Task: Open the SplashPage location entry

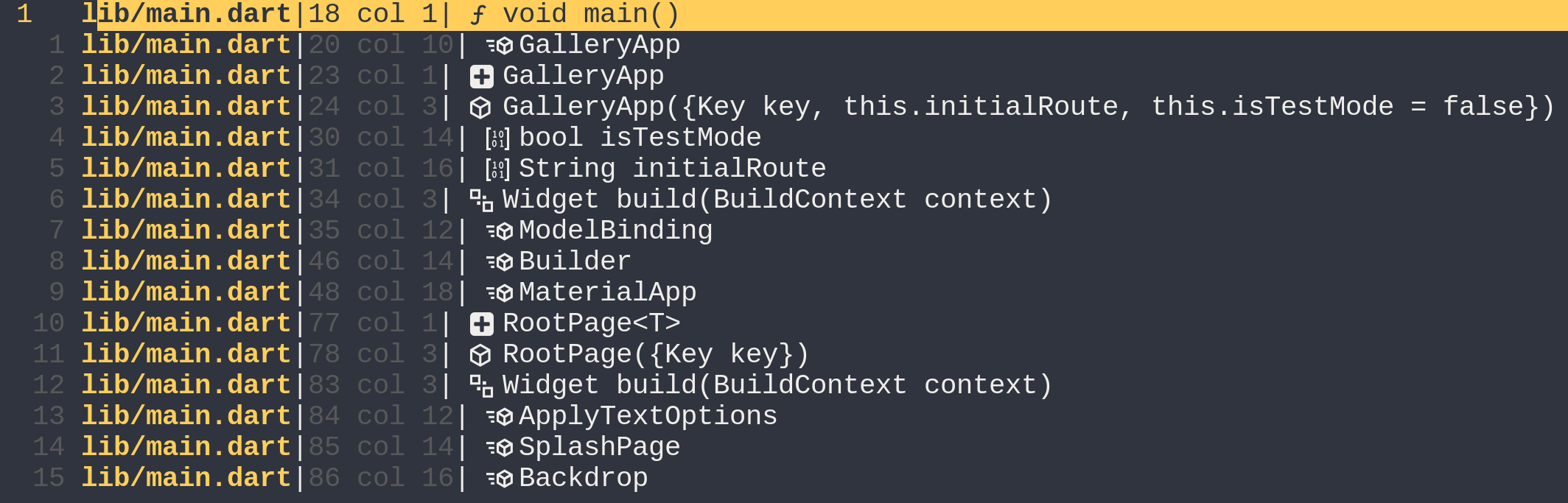Action: click(599, 447)
